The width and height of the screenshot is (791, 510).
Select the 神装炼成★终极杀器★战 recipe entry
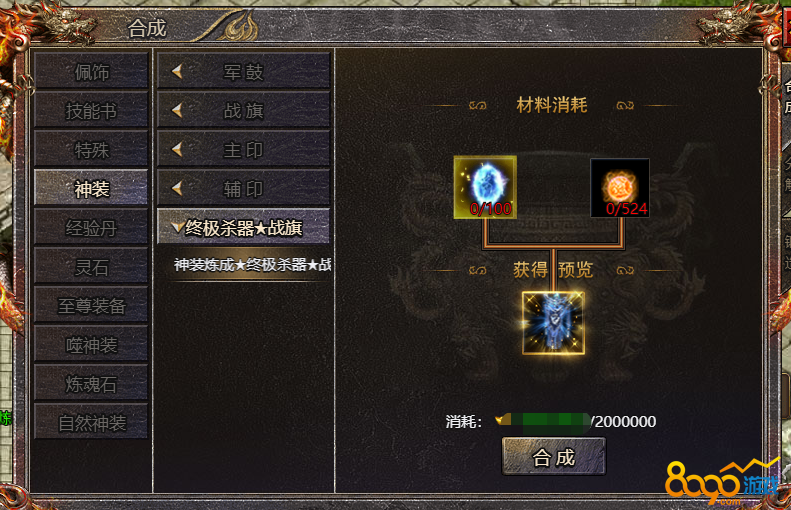(x=252, y=264)
